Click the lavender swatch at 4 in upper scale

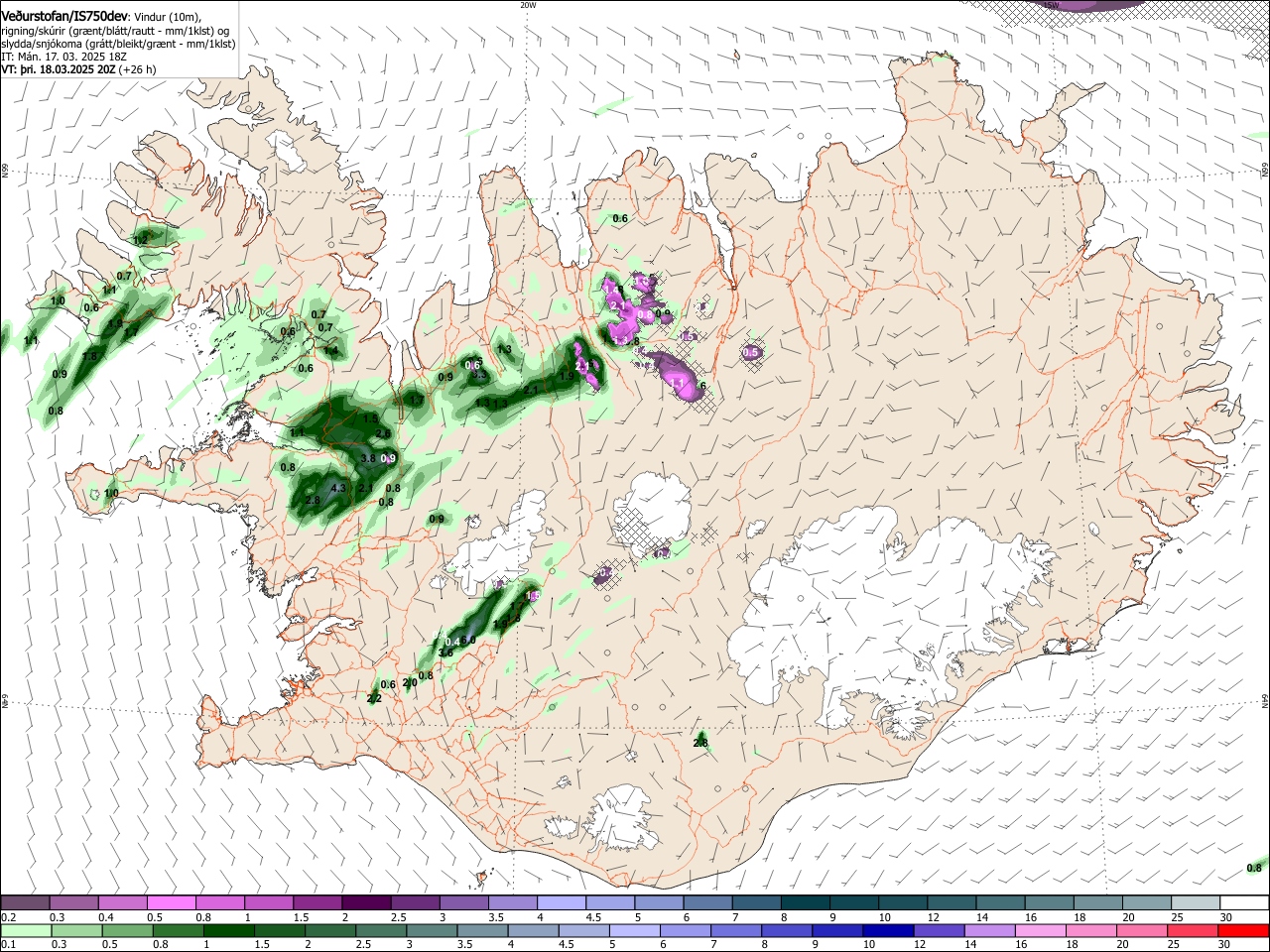pos(562,903)
